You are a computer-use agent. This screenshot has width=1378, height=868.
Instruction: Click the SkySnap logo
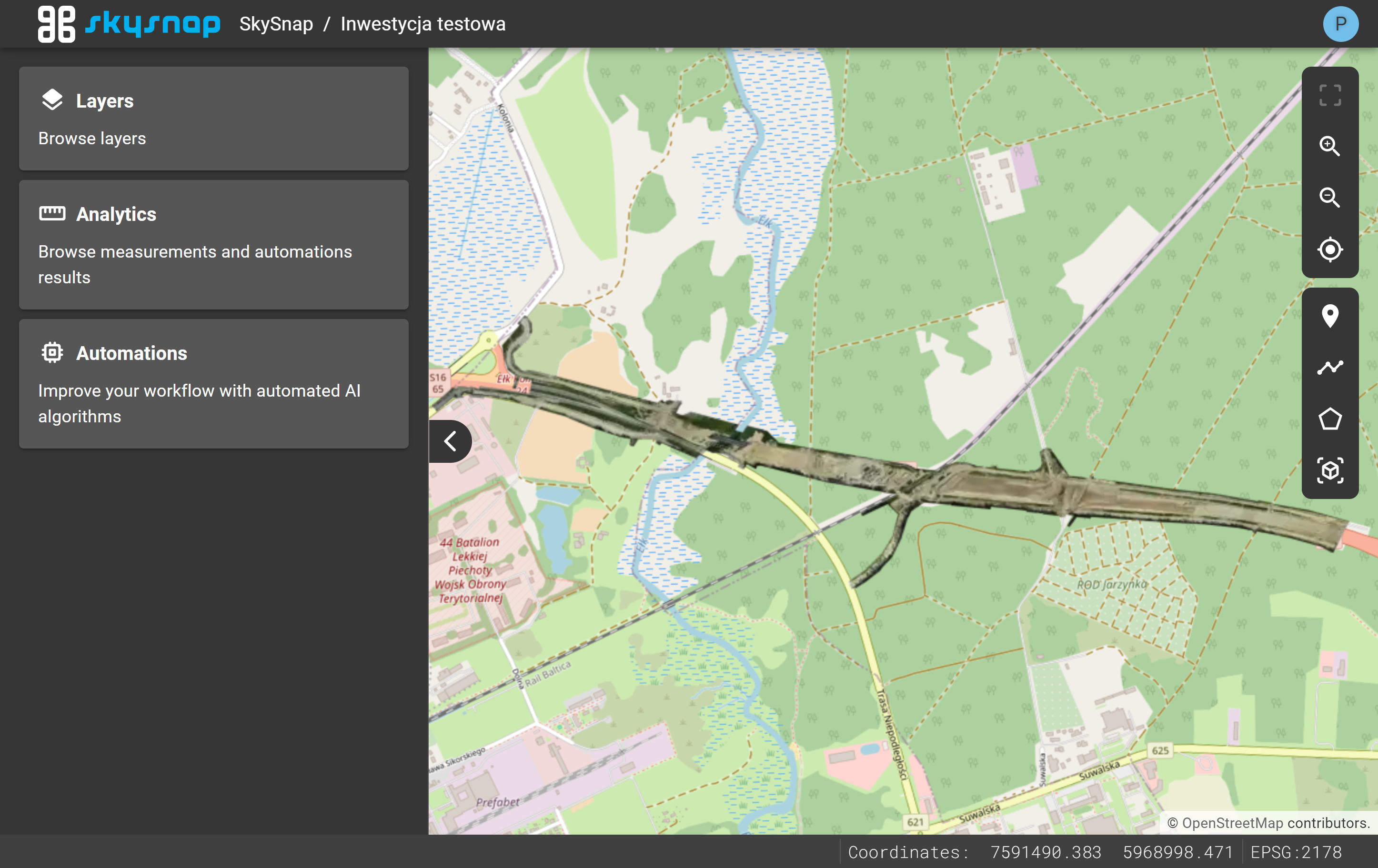point(129,24)
